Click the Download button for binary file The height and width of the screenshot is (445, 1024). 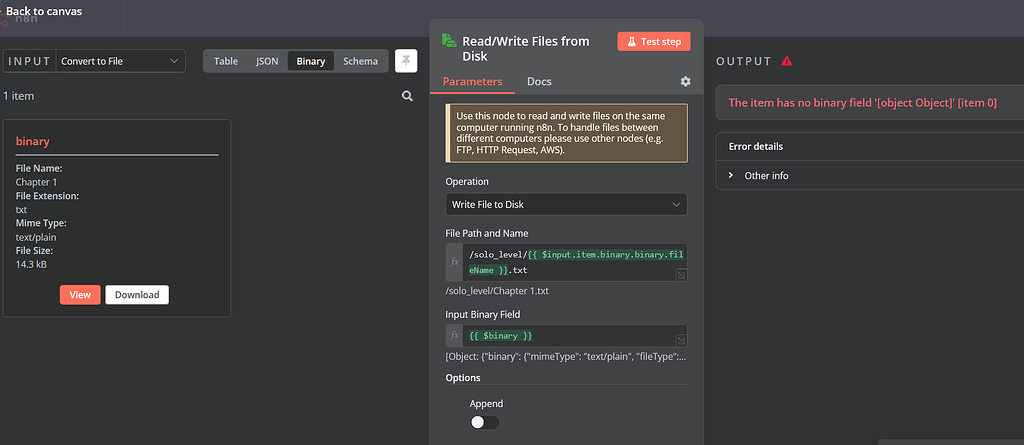click(x=137, y=295)
